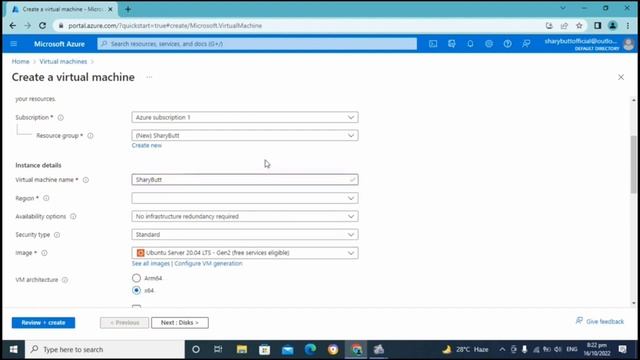This screenshot has height=360, width=640.
Task: Open the Azure portal hamburger menu
Action: pos(13,44)
